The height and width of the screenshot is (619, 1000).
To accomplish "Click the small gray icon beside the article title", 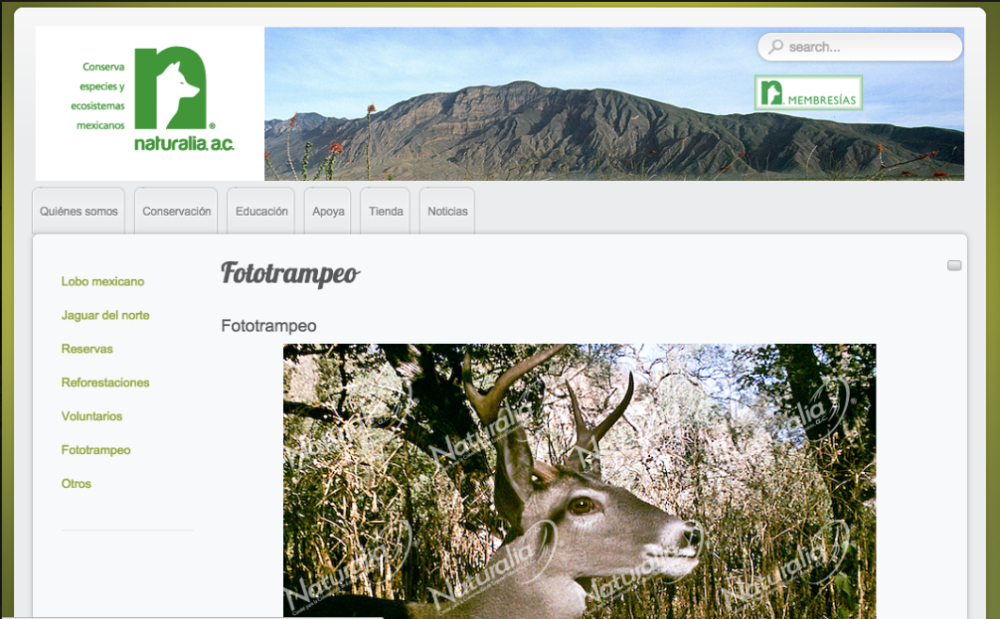I will 954,265.
